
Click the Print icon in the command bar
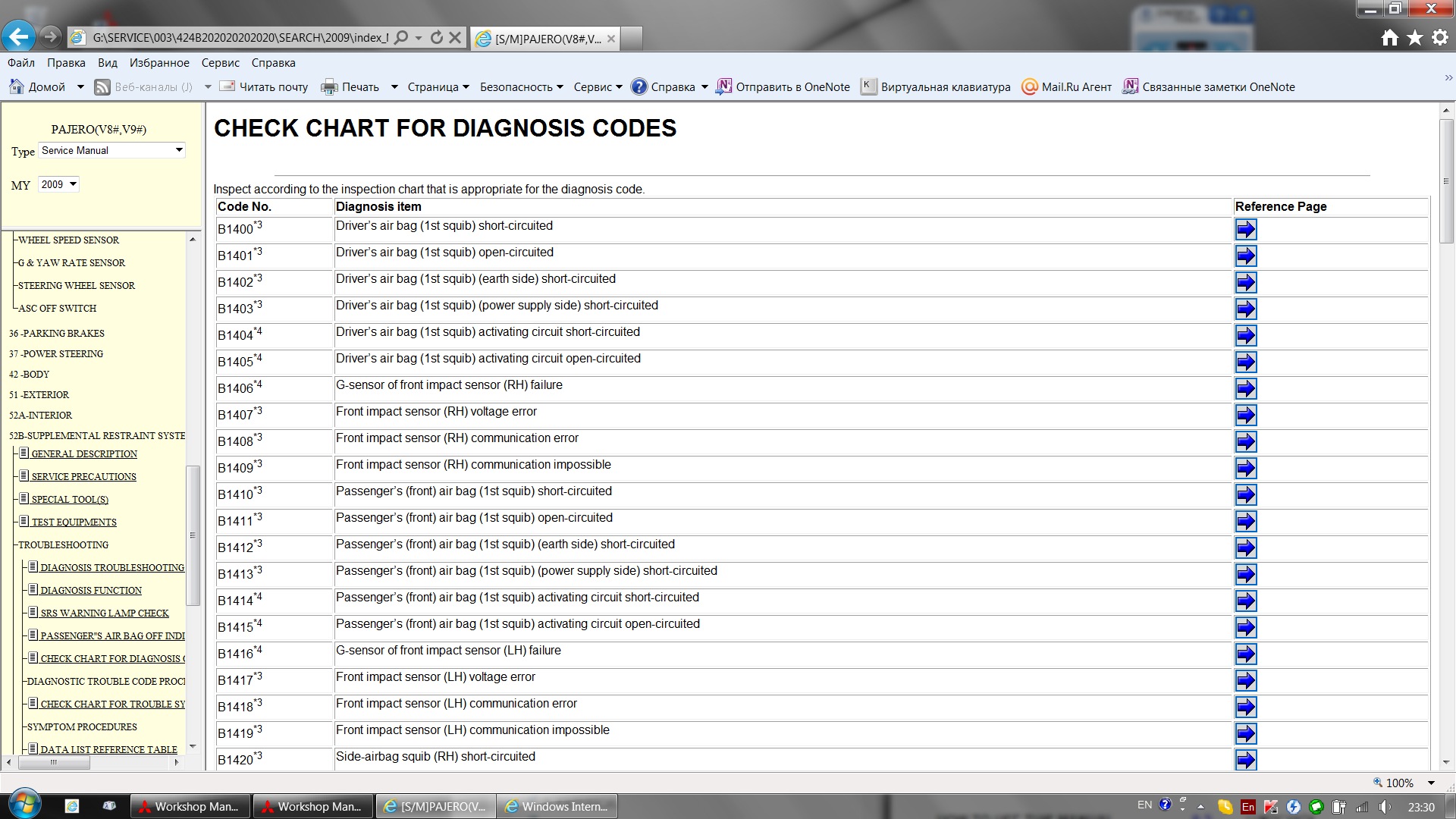tap(329, 87)
